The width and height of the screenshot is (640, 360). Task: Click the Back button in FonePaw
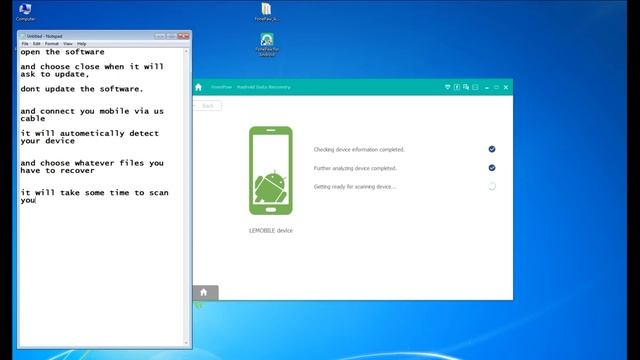(x=207, y=106)
